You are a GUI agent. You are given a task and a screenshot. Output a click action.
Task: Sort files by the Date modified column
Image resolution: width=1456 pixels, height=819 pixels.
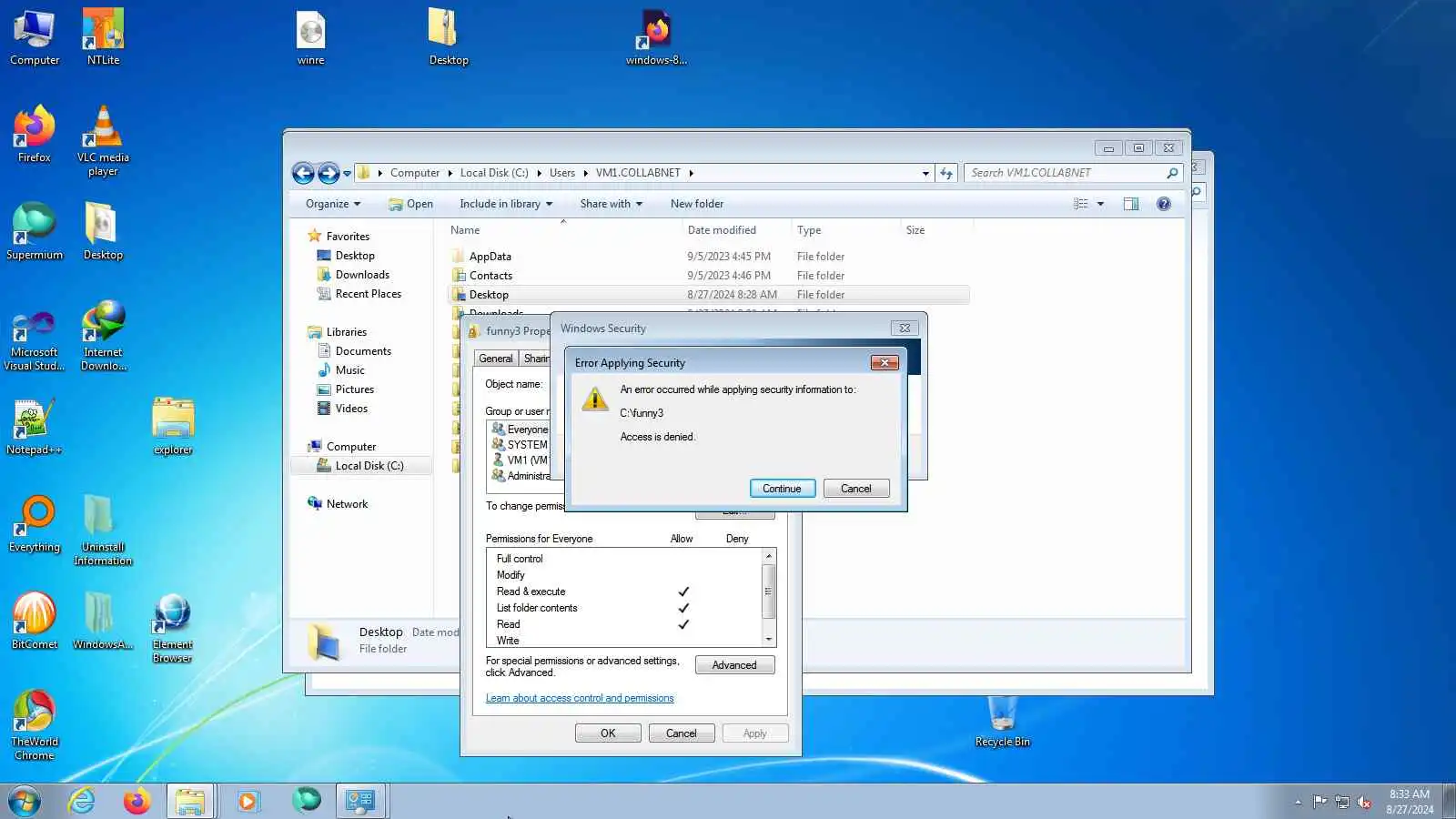pyautogui.click(x=722, y=230)
